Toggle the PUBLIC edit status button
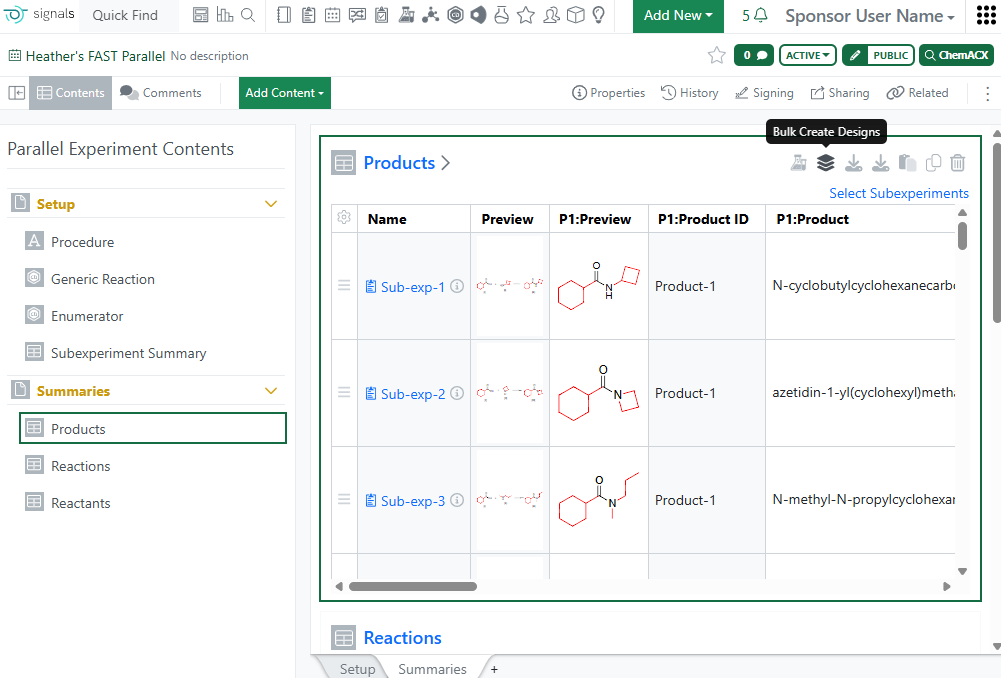Image resolution: width=1001 pixels, height=678 pixels. click(877, 56)
